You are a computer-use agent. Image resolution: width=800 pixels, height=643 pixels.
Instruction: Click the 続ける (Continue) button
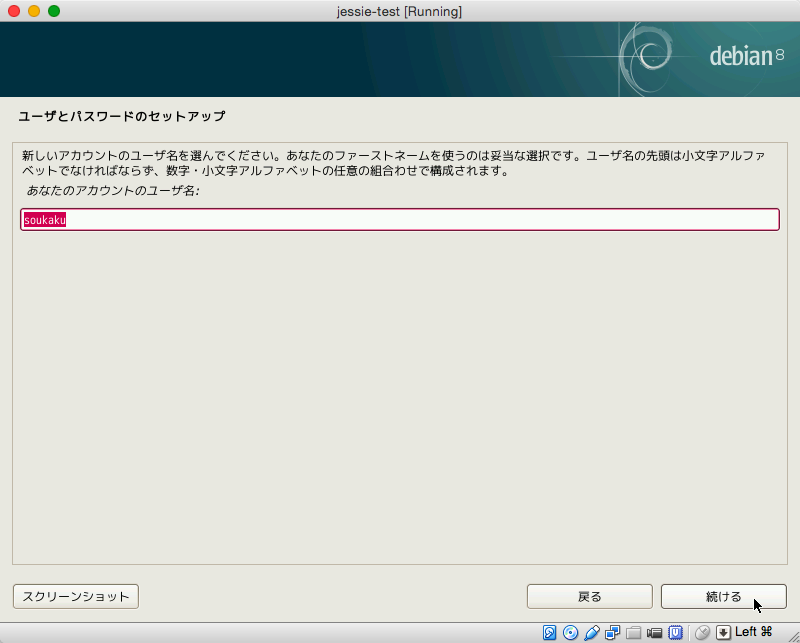point(723,597)
